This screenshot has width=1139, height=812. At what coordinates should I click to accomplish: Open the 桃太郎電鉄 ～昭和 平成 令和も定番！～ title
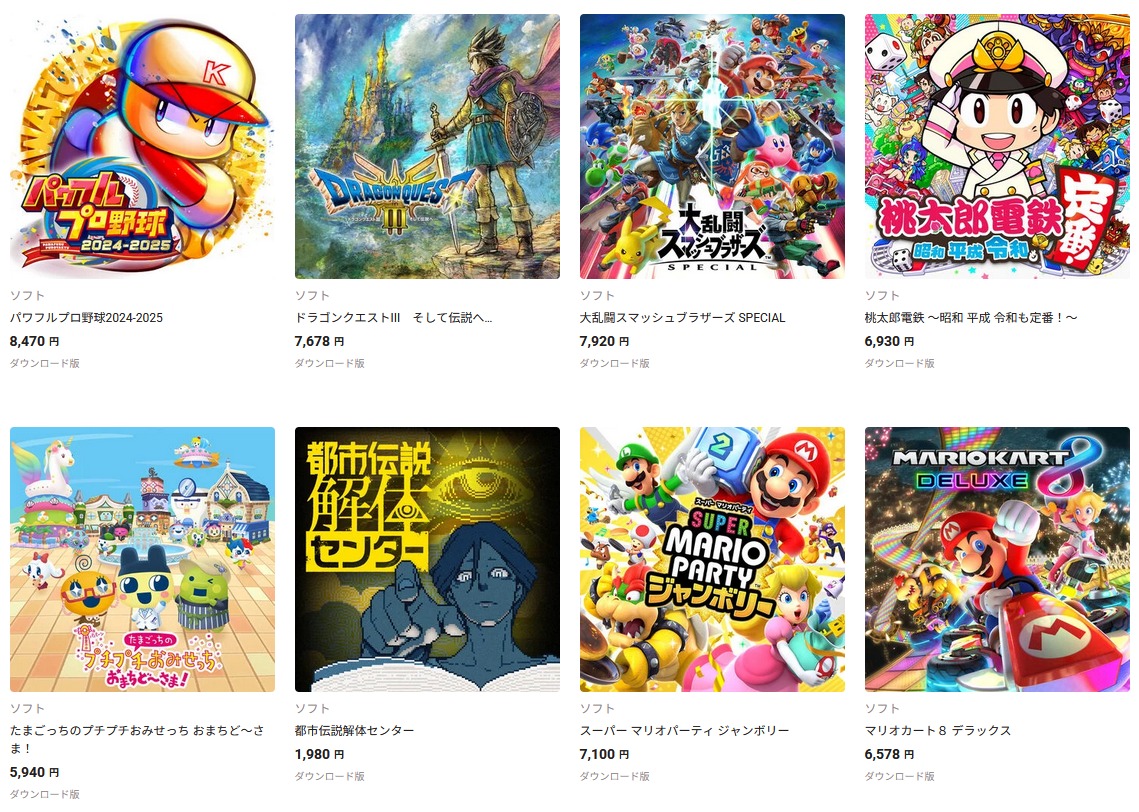970,317
